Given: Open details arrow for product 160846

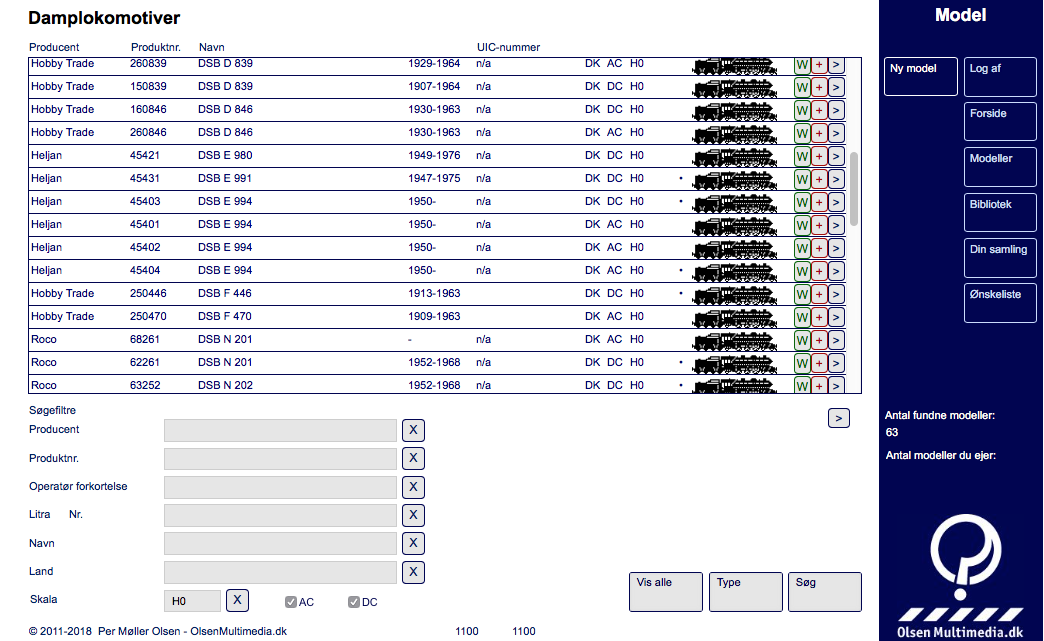Looking at the screenshot, I should pos(836,110).
